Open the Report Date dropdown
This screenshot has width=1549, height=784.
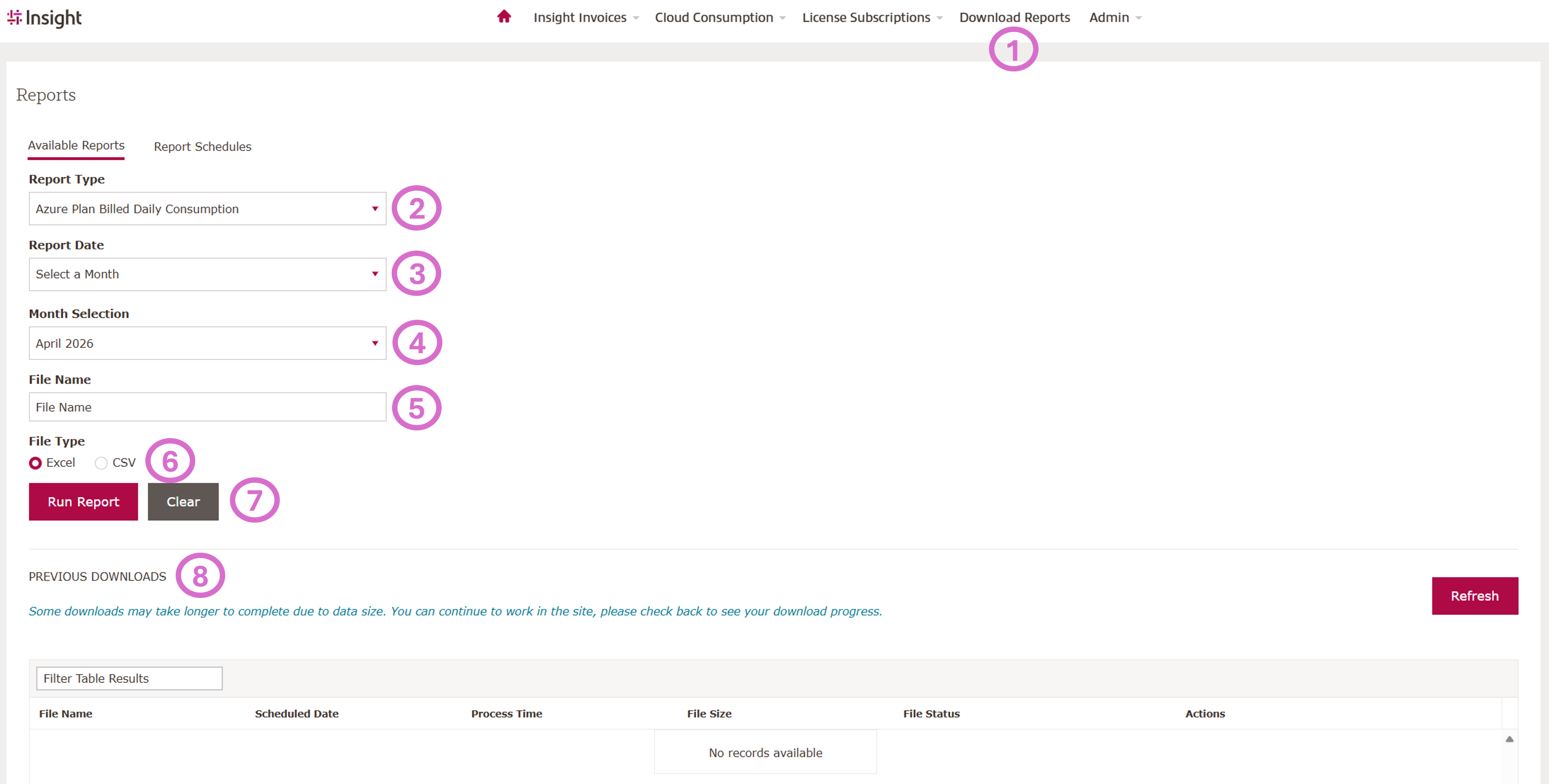tap(208, 274)
